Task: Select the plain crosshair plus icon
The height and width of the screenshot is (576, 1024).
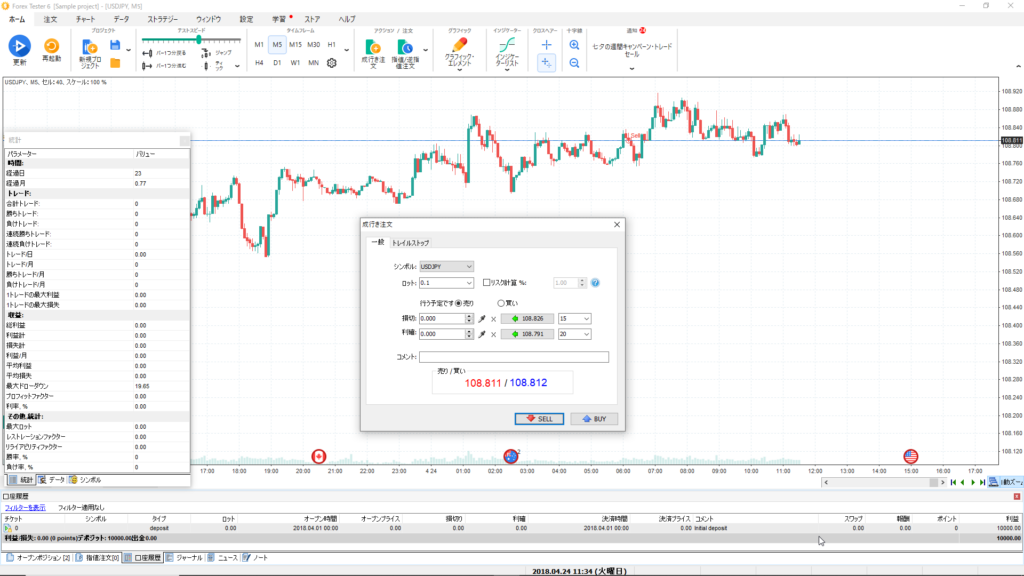Action: coord(547,44)
